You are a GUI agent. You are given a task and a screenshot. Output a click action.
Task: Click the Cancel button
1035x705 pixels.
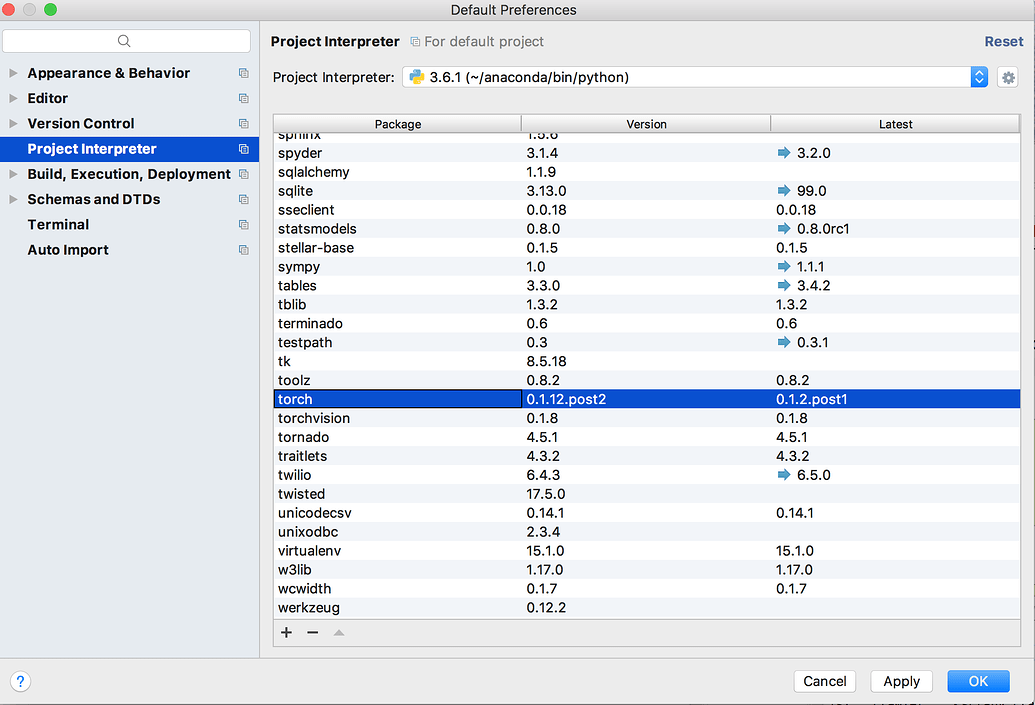tap(824, 681)
